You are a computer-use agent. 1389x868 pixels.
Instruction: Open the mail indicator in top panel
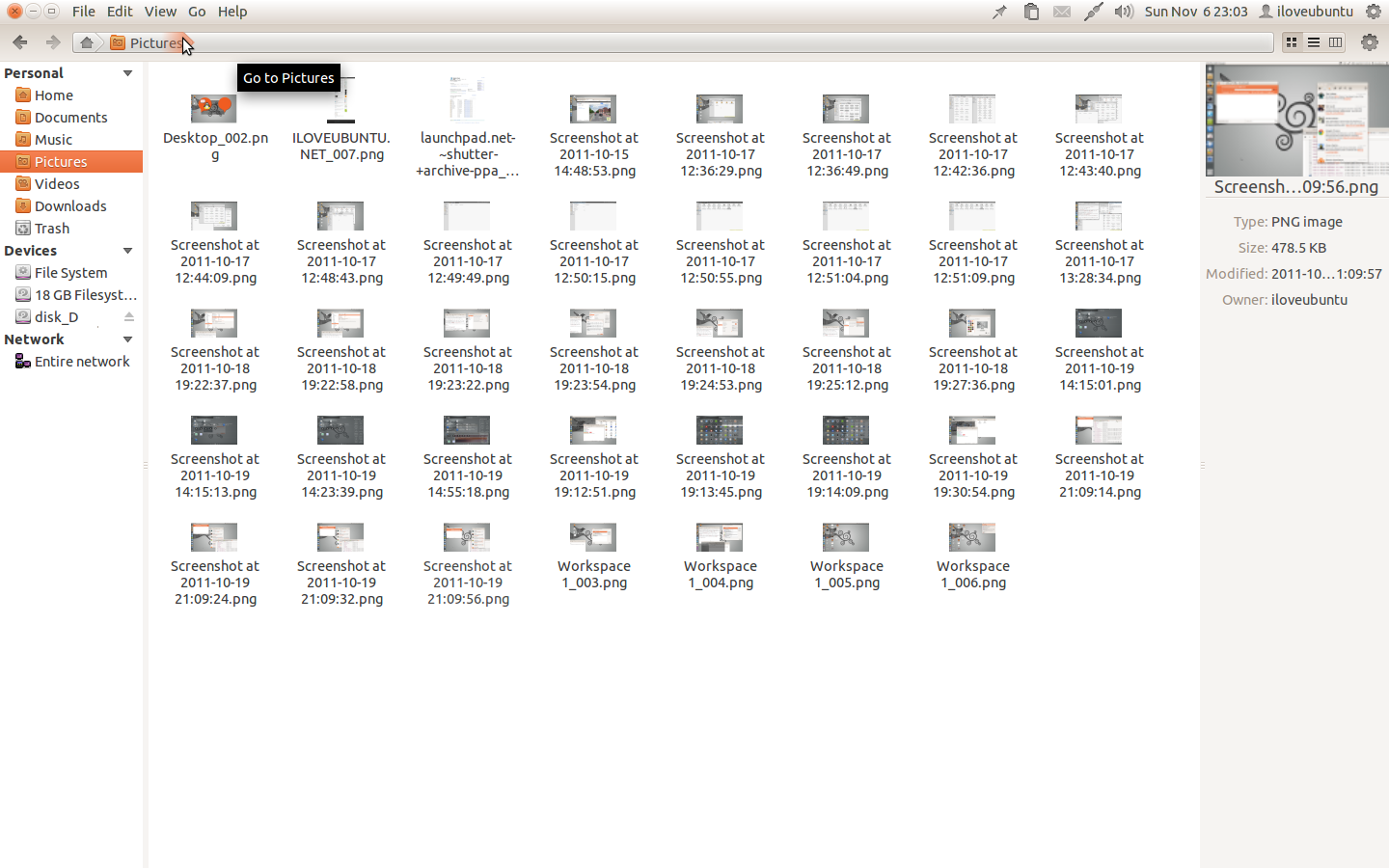tap(1062, 12)
